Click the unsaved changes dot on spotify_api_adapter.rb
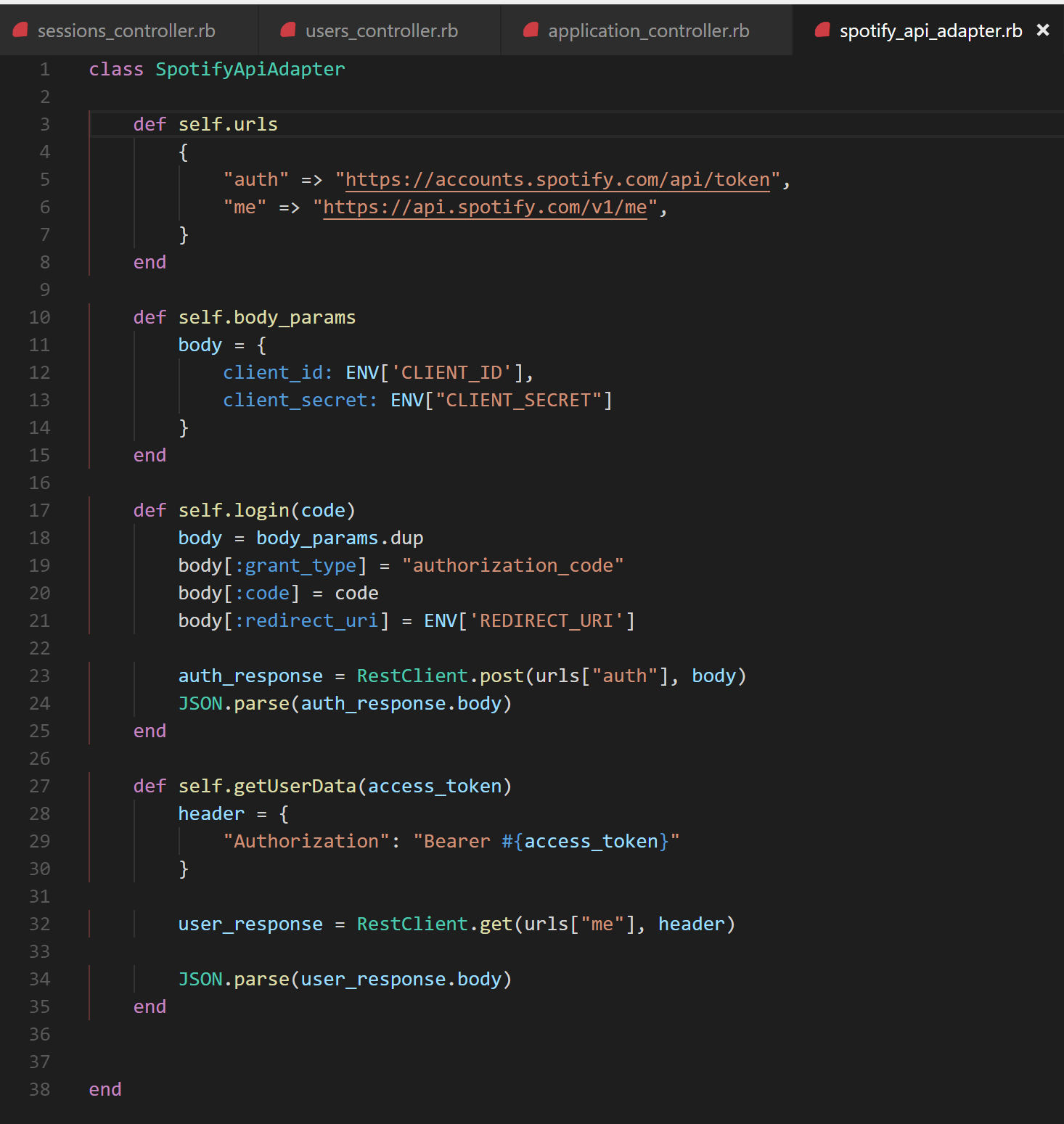 click(x=822, y=30)
